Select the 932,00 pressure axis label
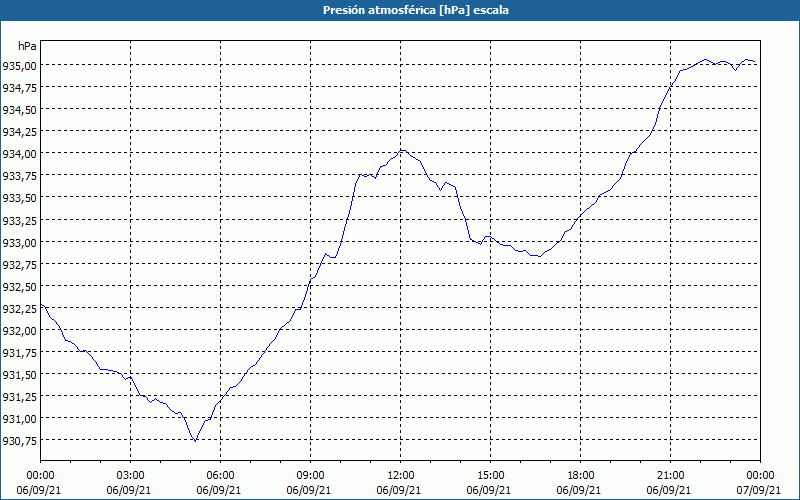This screenshot has height=500, width=800. pyautogui.click(x=19, y=330)
